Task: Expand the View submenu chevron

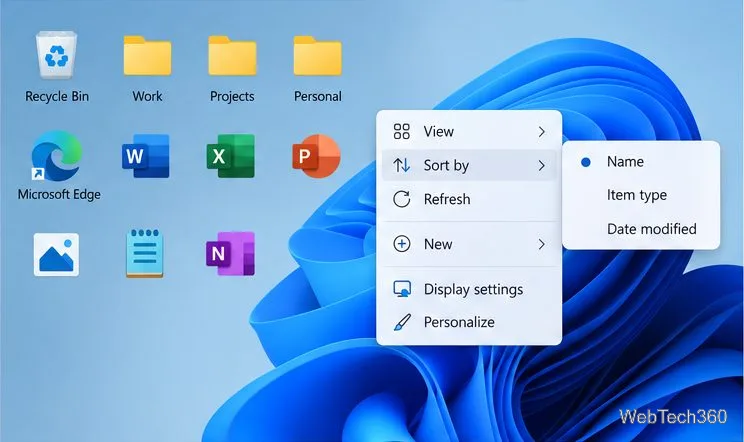Action: coord(541,132)
